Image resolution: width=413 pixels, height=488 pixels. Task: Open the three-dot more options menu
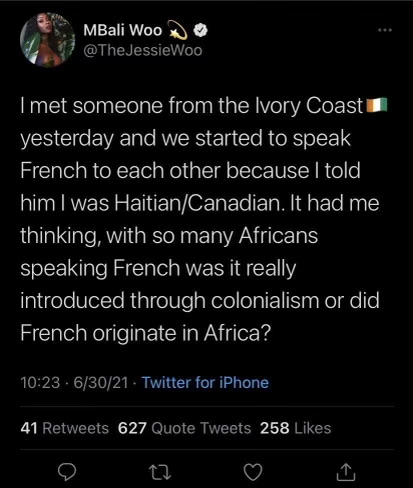pos(385,30)
